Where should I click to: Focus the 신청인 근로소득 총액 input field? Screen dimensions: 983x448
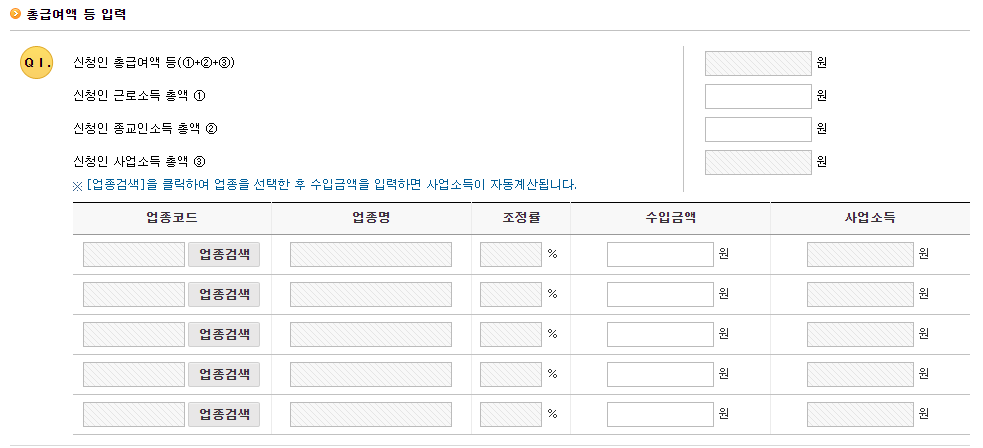[758, 96]
